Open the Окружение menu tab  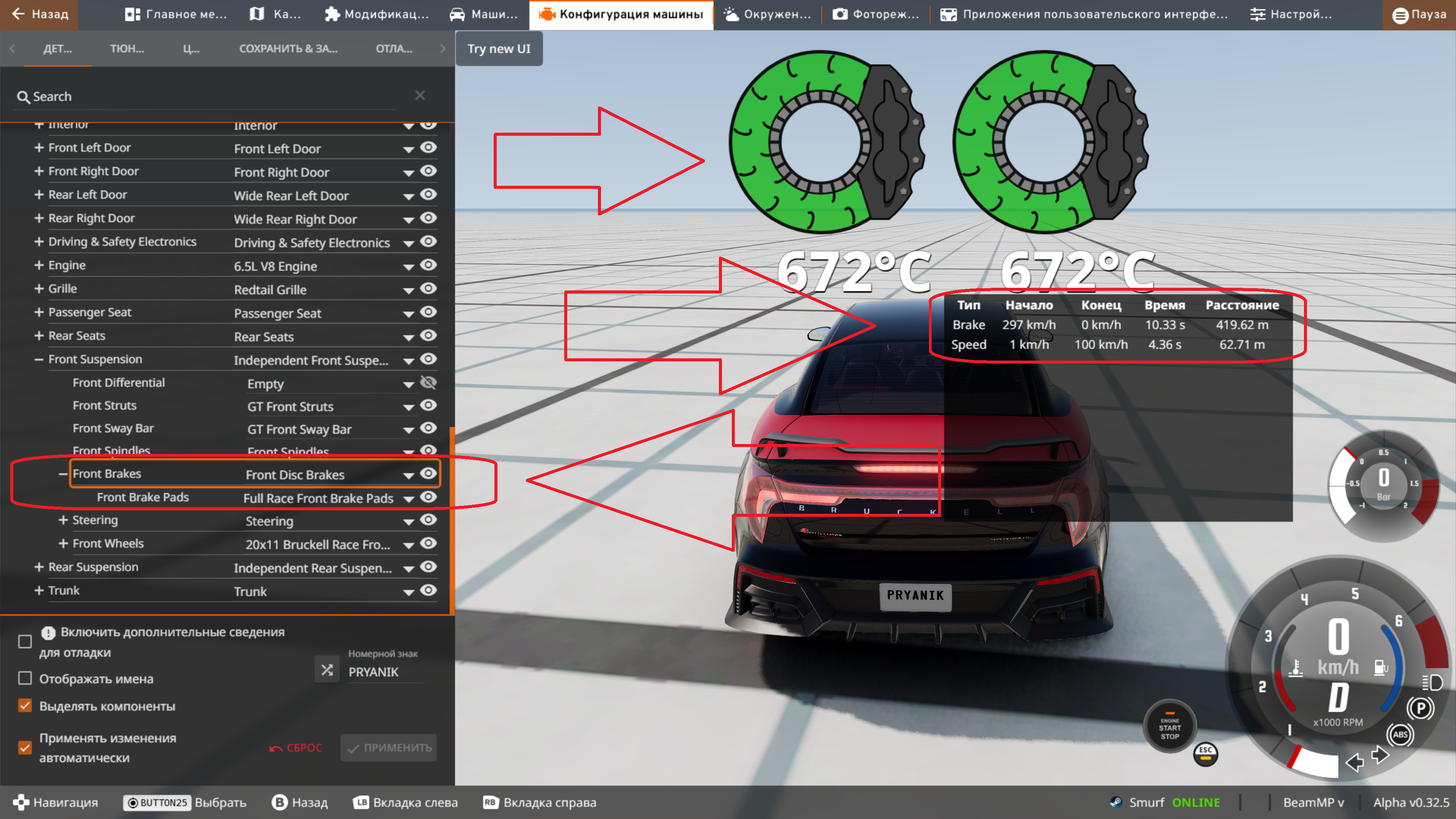[767, 14]
